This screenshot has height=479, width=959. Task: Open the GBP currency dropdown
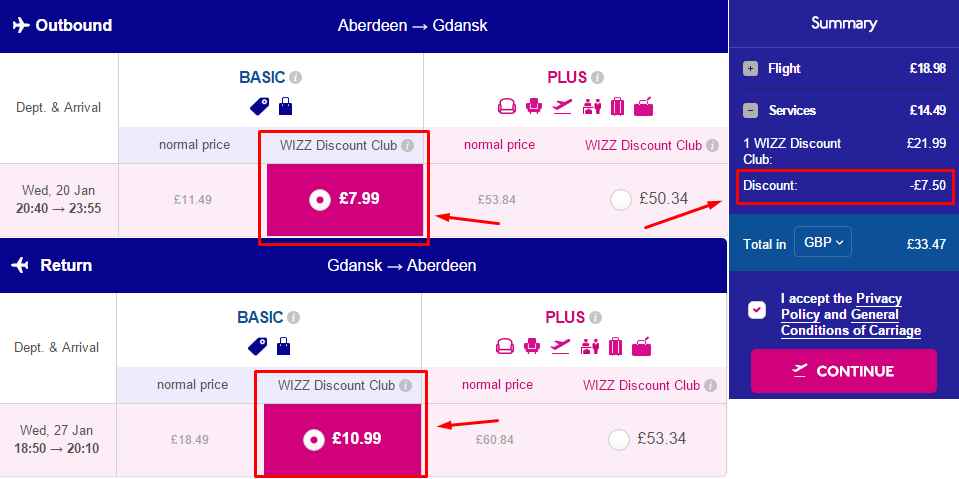pos(823,242)
